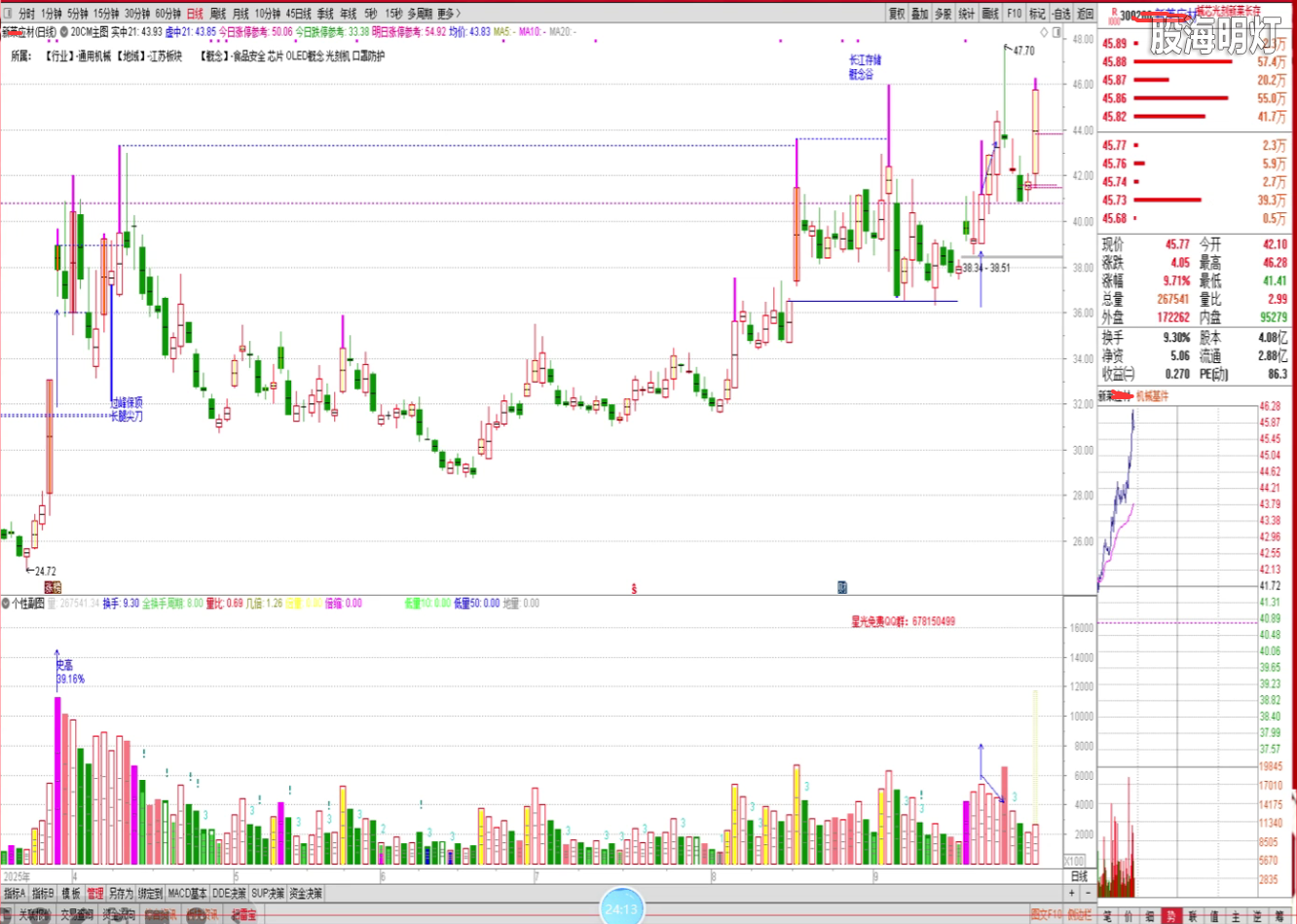This screenshot has width=1297, height=924.
Task: Click the 返回 back button
Action: pos(1086,14)
